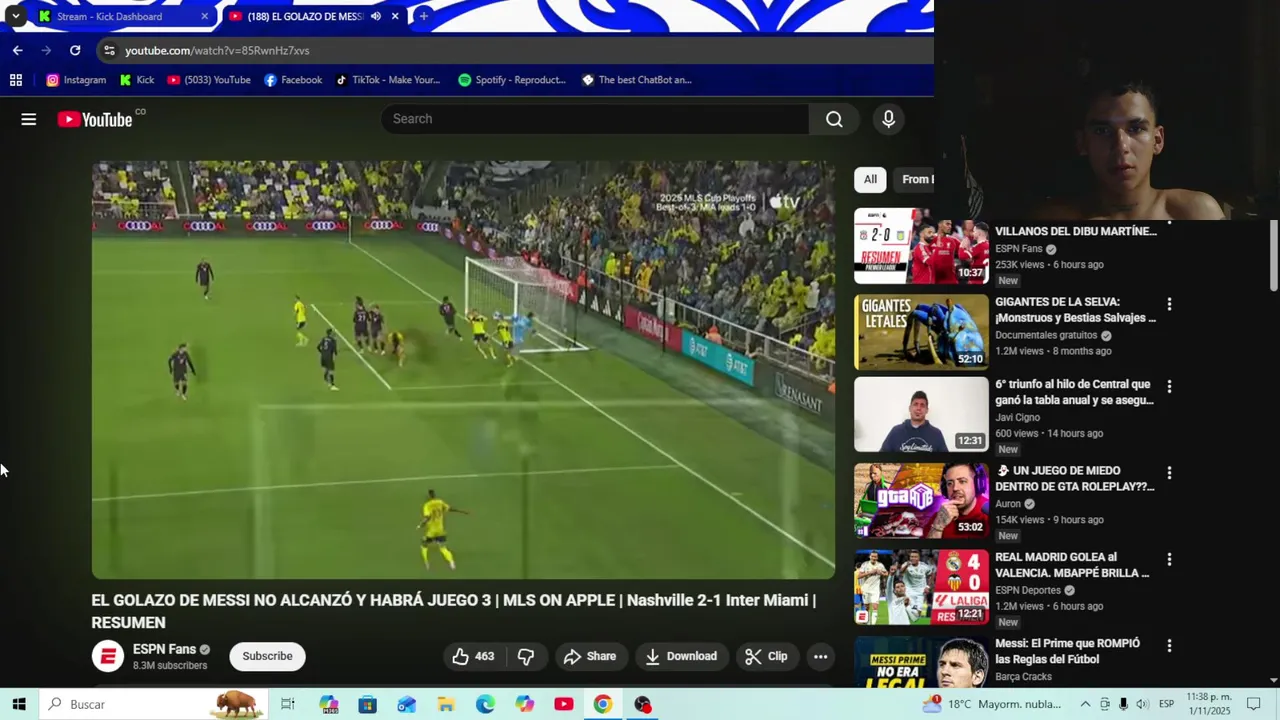This screenshot has height=720, width=1280.
Task: Dislike the video using thumbs-down icon
Action: pyautogui.click(x=526, y=656)
